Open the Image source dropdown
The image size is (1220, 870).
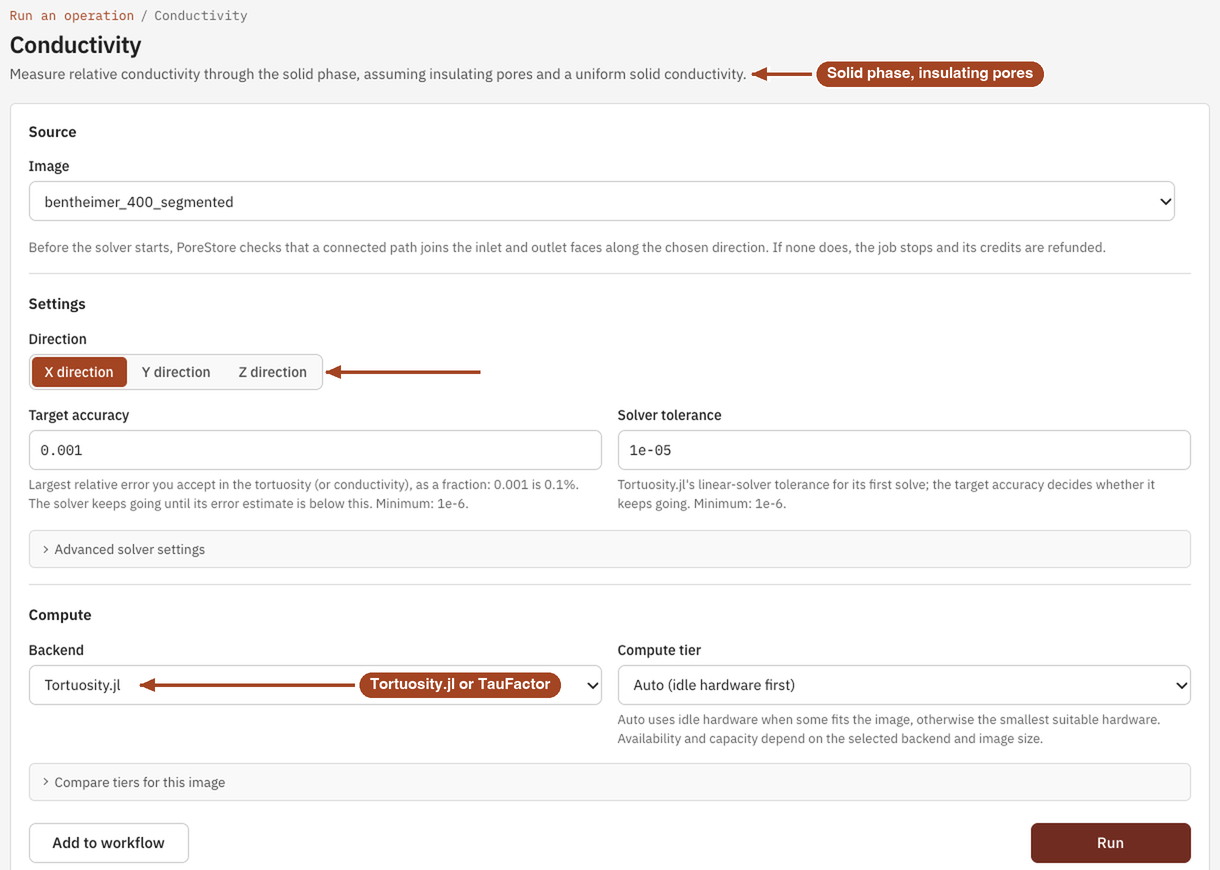602,201
